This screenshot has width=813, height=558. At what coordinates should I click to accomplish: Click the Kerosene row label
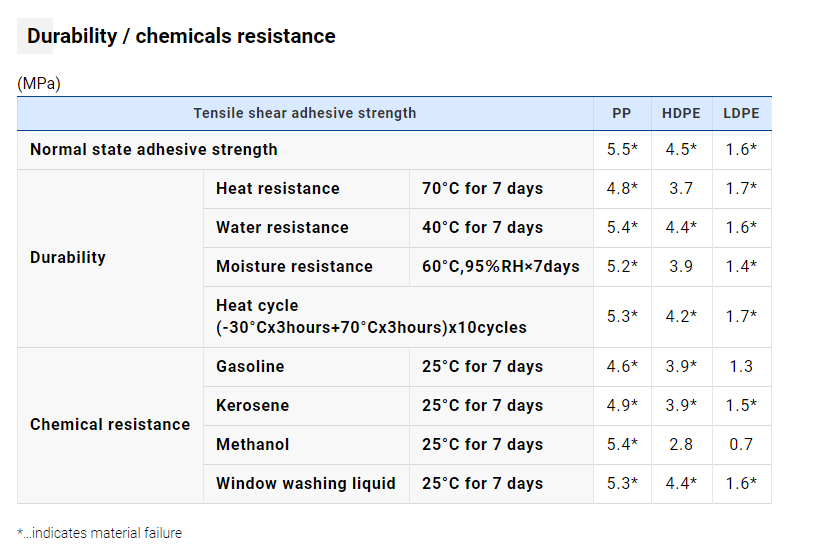[x=252, y=405]
